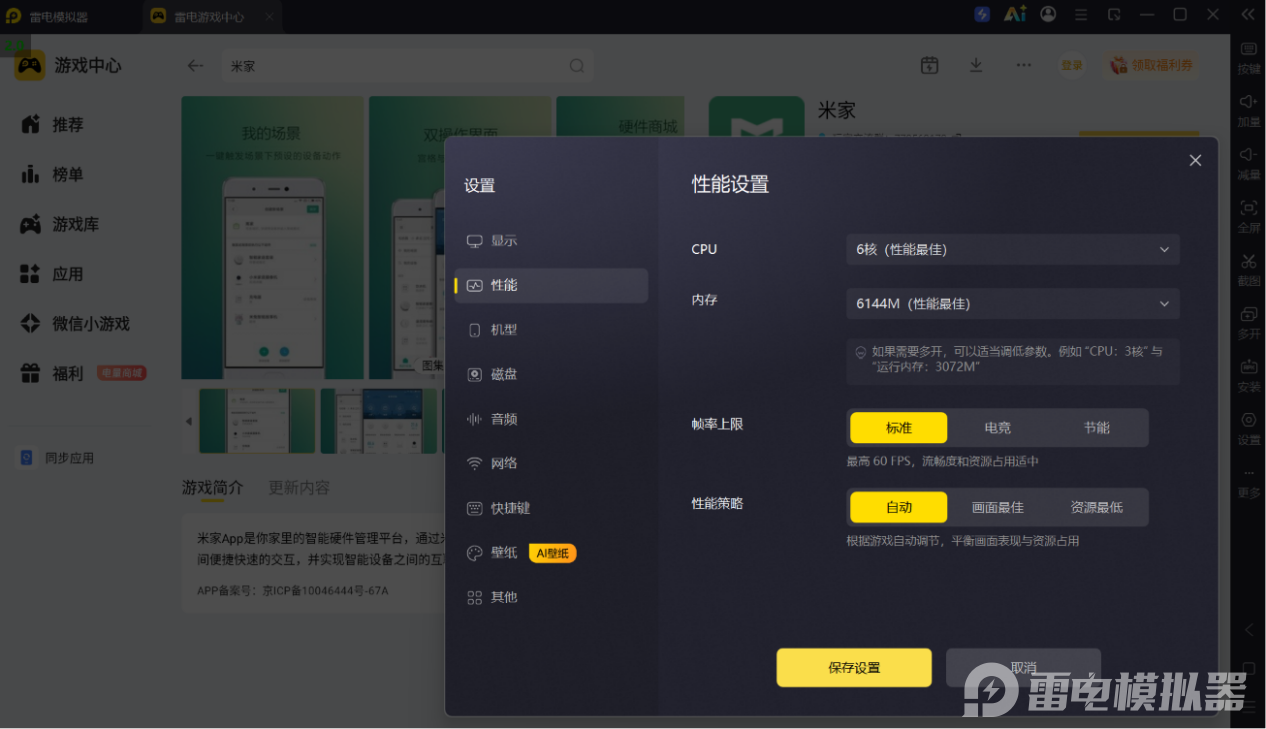1266x729 pixels.
Task: Open the 其他 other settings section
Action: click(551, 597)
